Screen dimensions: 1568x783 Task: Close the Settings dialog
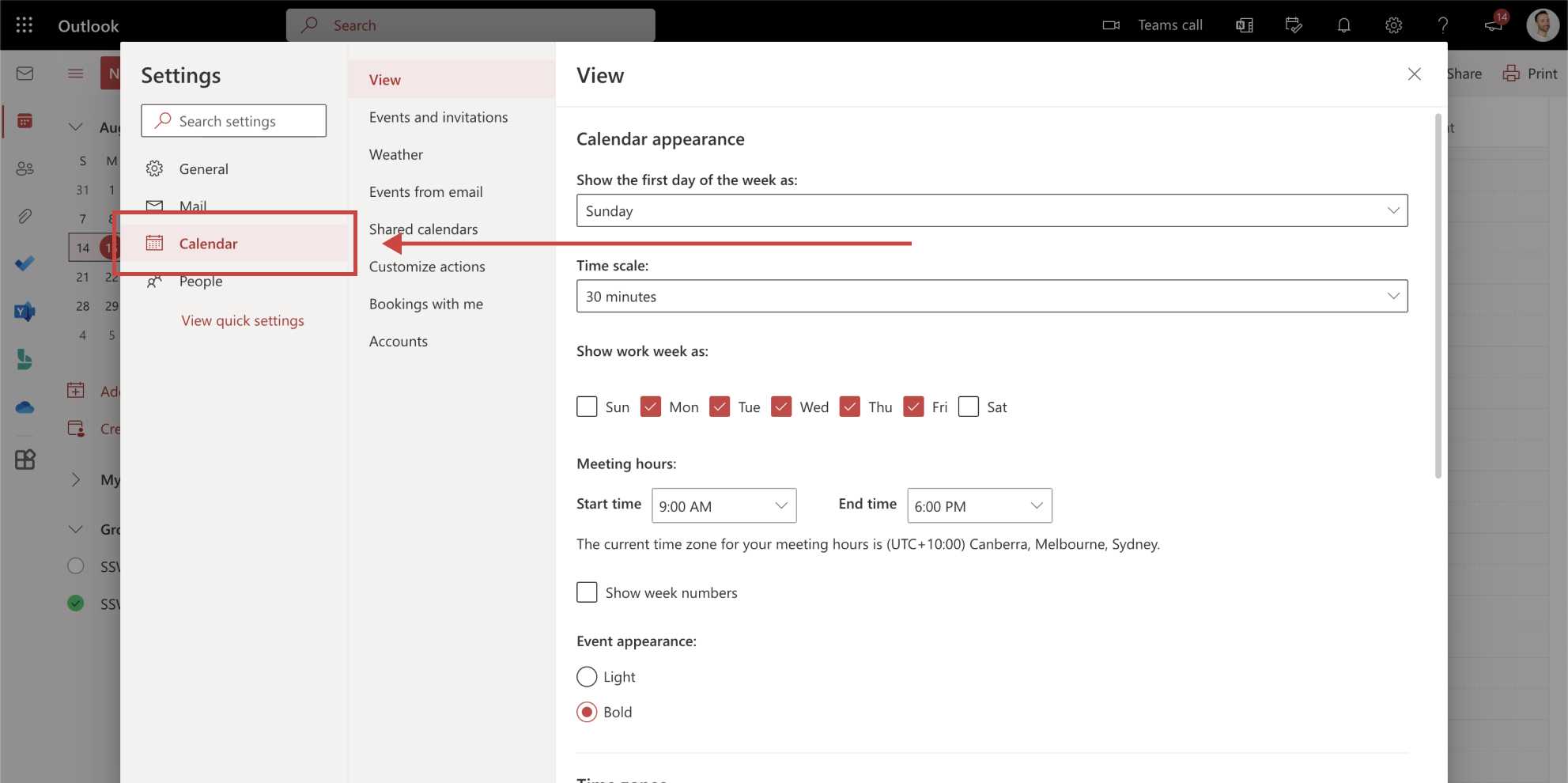click(x=1415, y=74)
